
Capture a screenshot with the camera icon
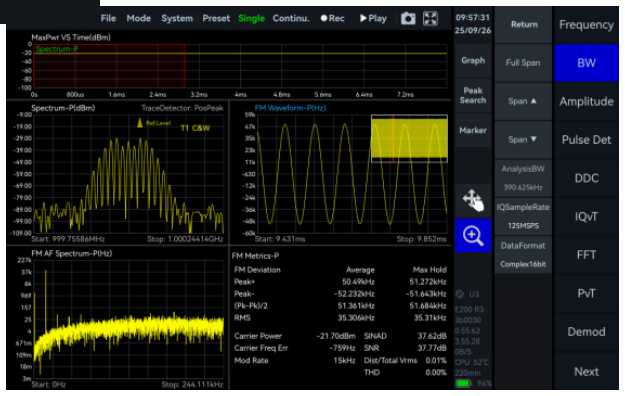tap(408, 18)
